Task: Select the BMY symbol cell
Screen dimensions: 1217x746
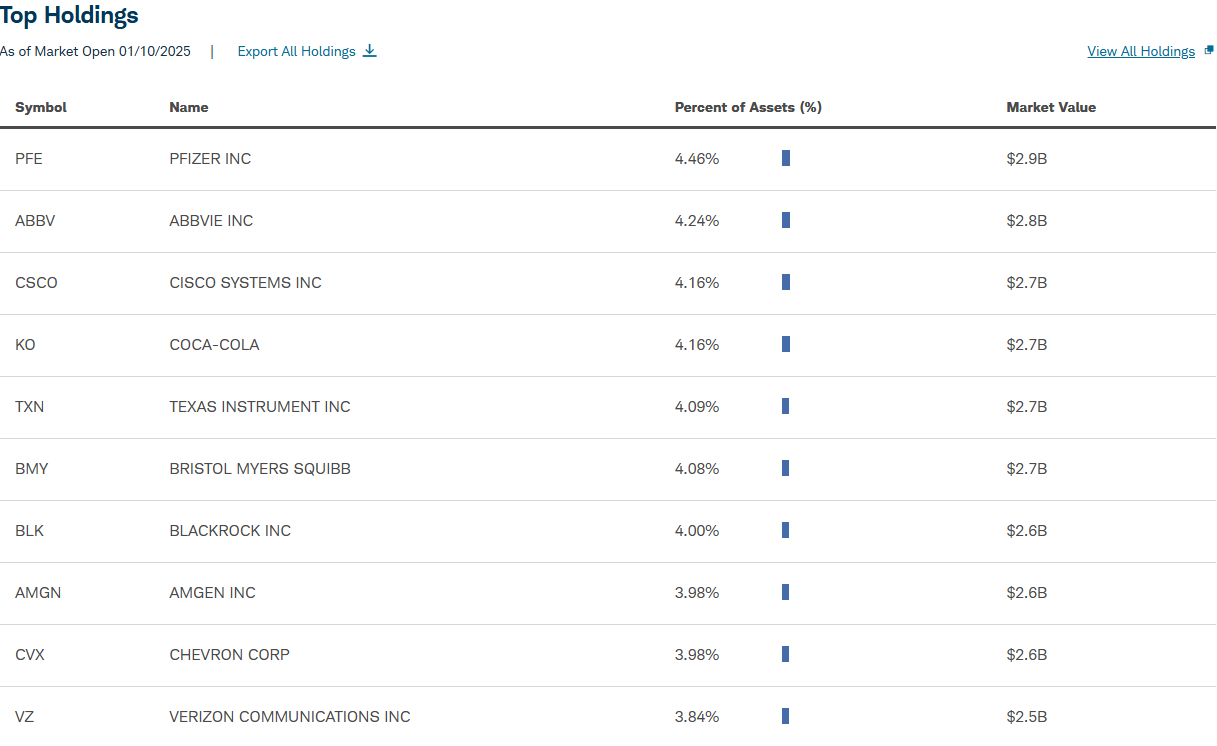Action: [32, 468]
